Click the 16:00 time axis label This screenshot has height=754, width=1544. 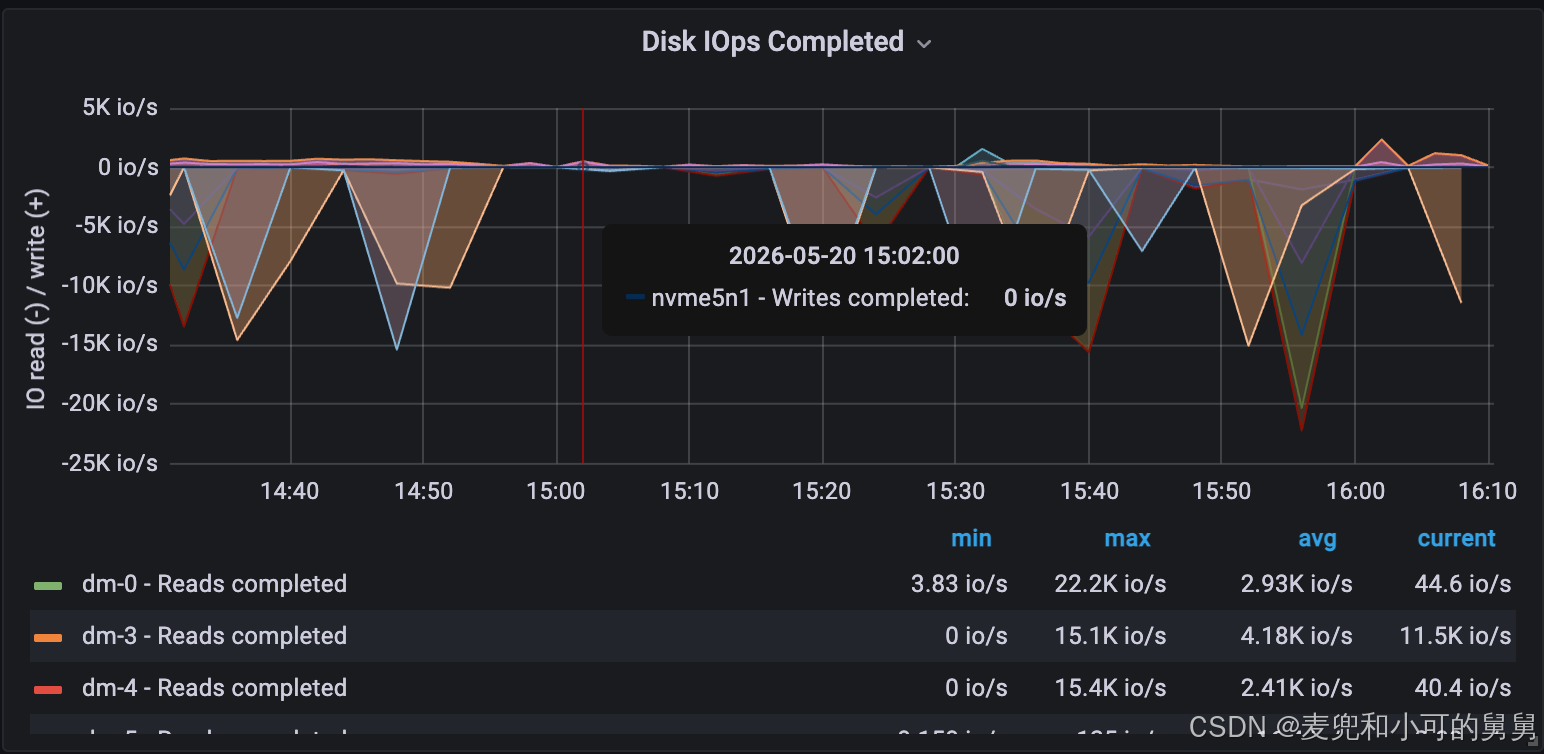(1355, 491)
